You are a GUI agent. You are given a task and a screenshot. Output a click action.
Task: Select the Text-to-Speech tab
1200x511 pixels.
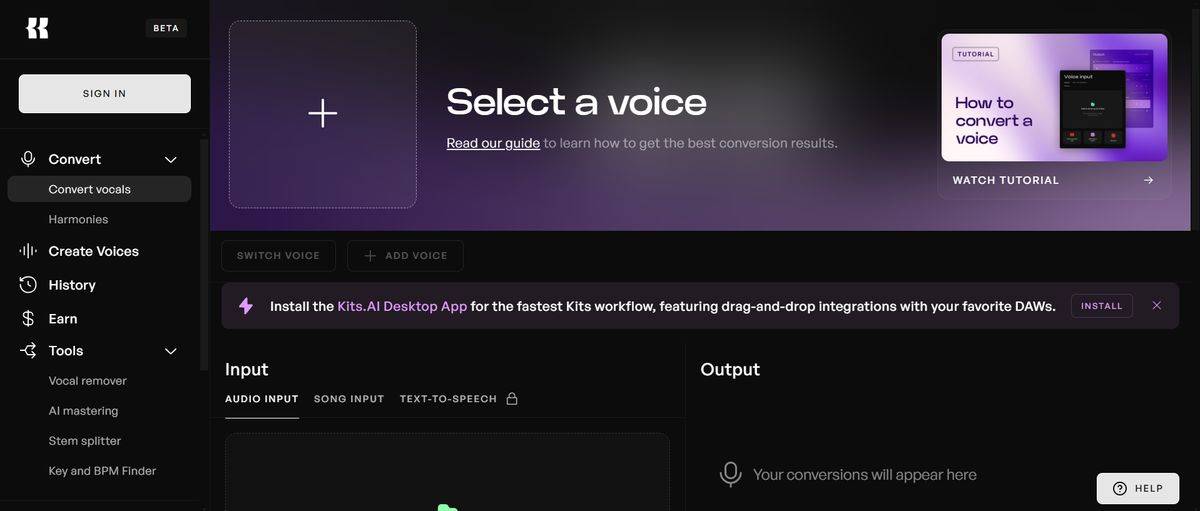[x=448, y=399]
